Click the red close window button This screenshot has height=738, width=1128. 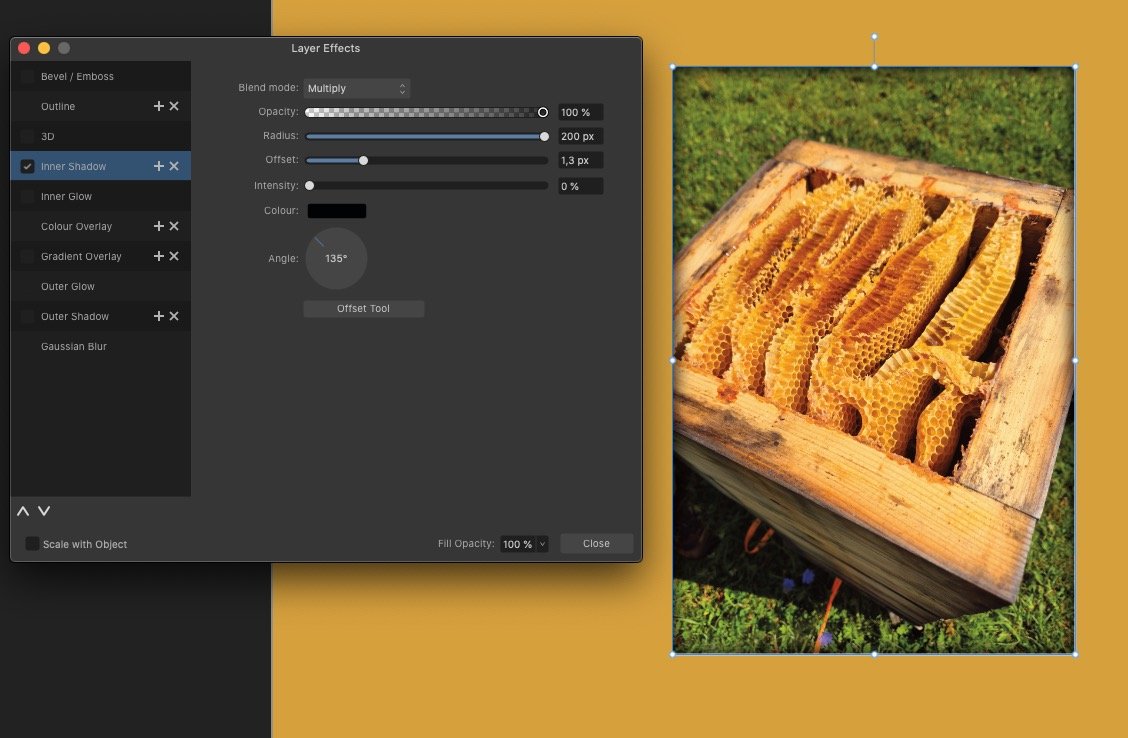pos(24,47)
